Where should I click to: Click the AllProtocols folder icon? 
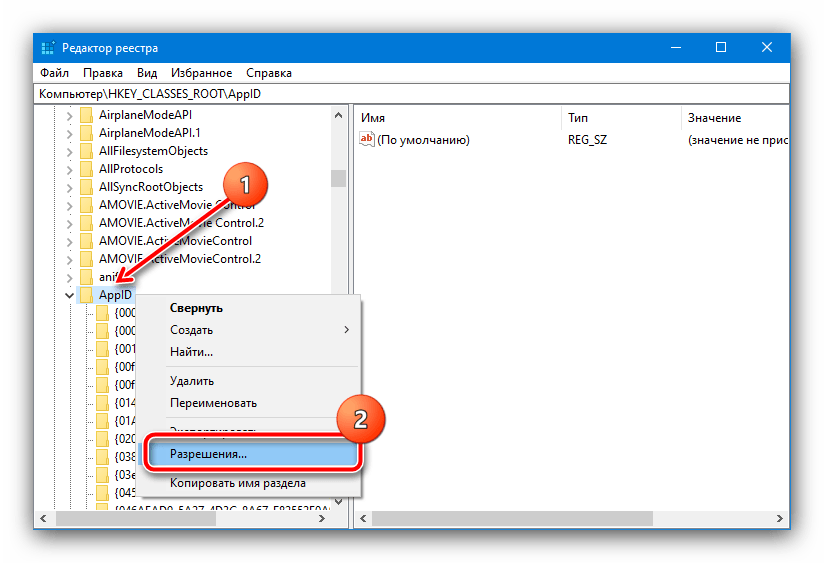tap(87, 169)
